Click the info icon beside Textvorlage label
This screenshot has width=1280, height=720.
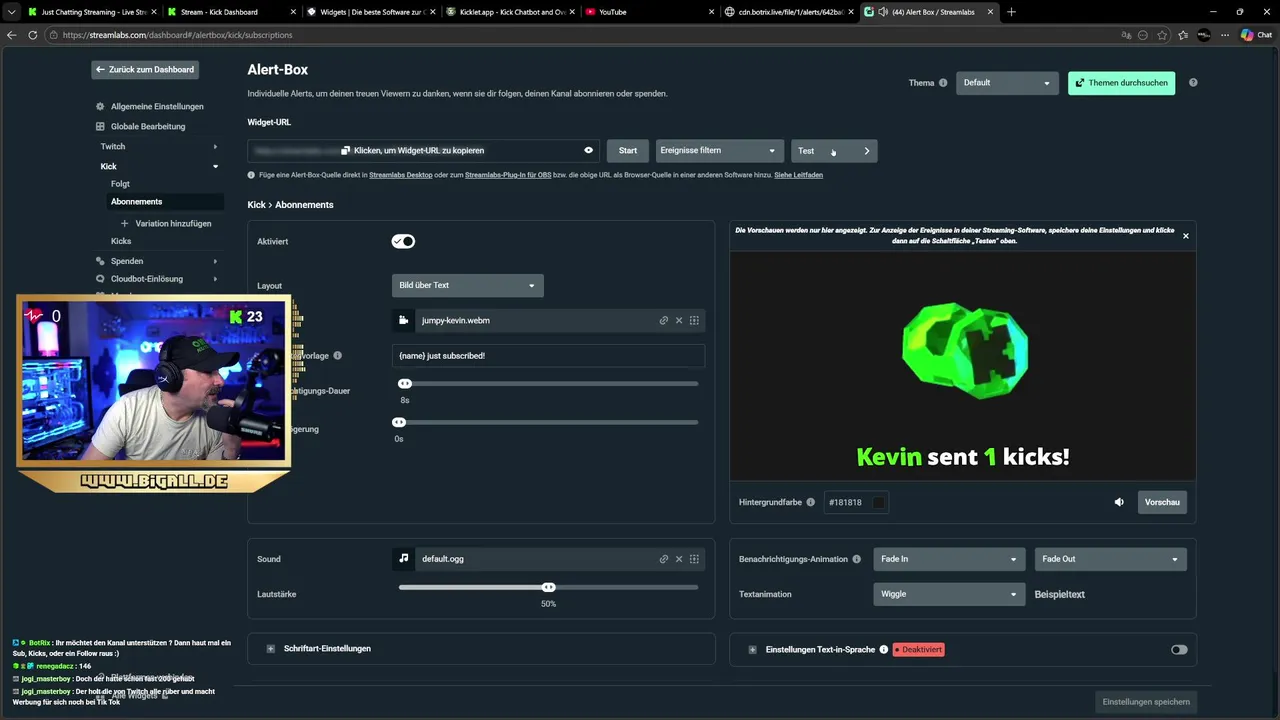pos(337,355)
